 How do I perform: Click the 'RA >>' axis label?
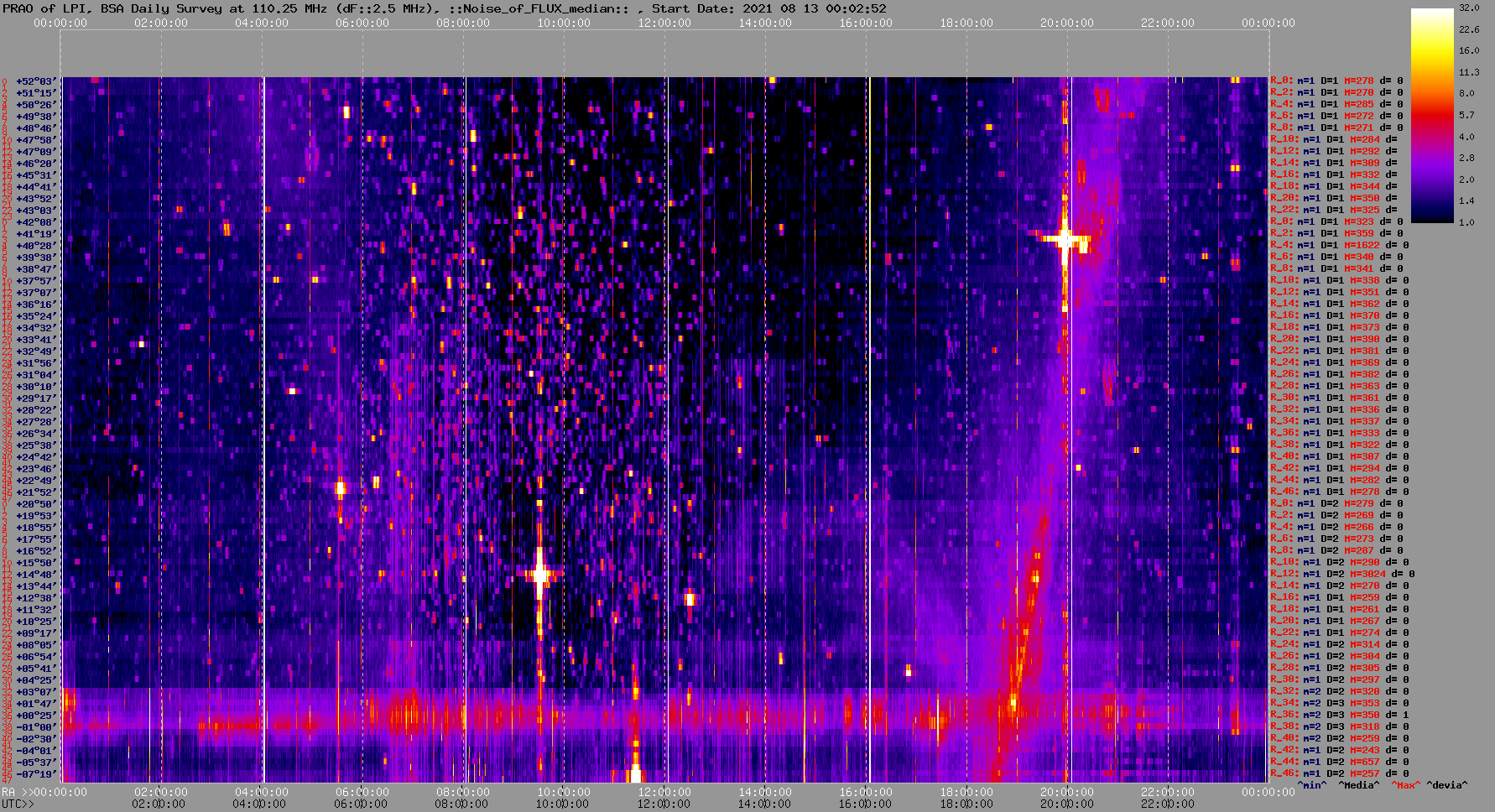tap(17, 792)
